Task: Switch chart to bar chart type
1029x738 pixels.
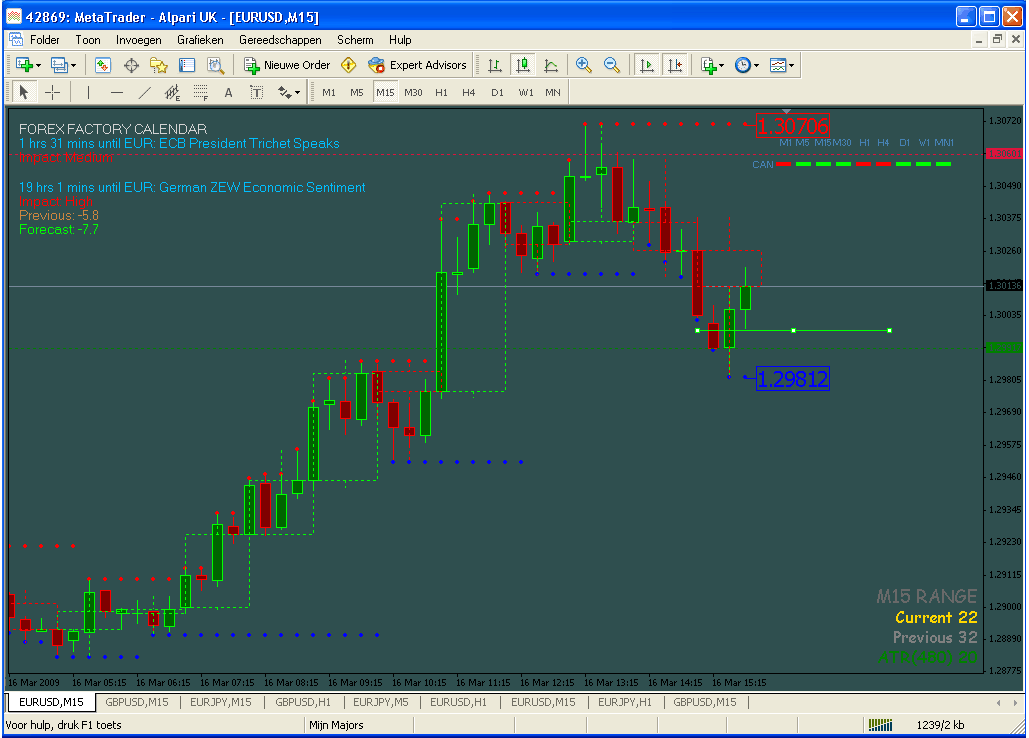Action: [x=495, y=65]
